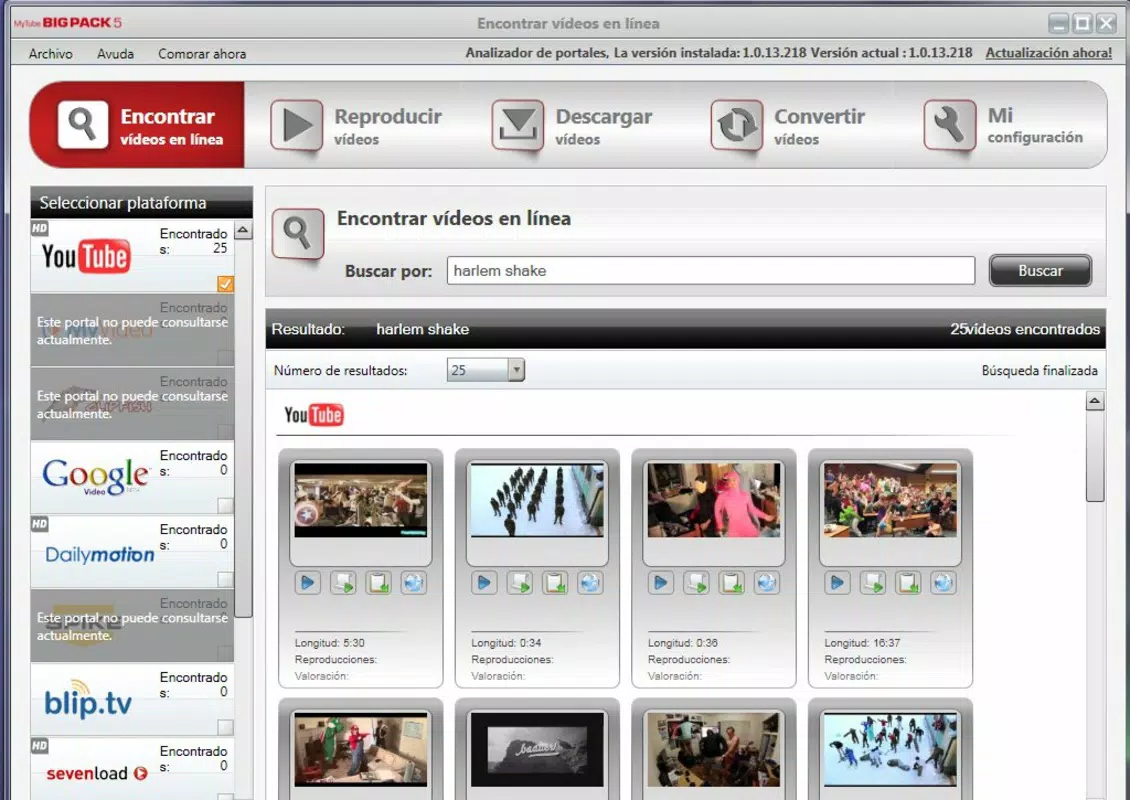Click the Buscar button
This screenshot has height=800, width=1130.
coord(1040,271)
